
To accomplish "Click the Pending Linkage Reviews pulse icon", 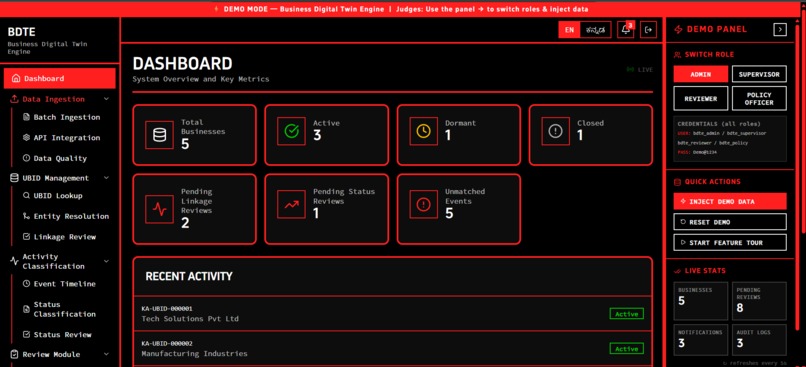I will [159, 209].
